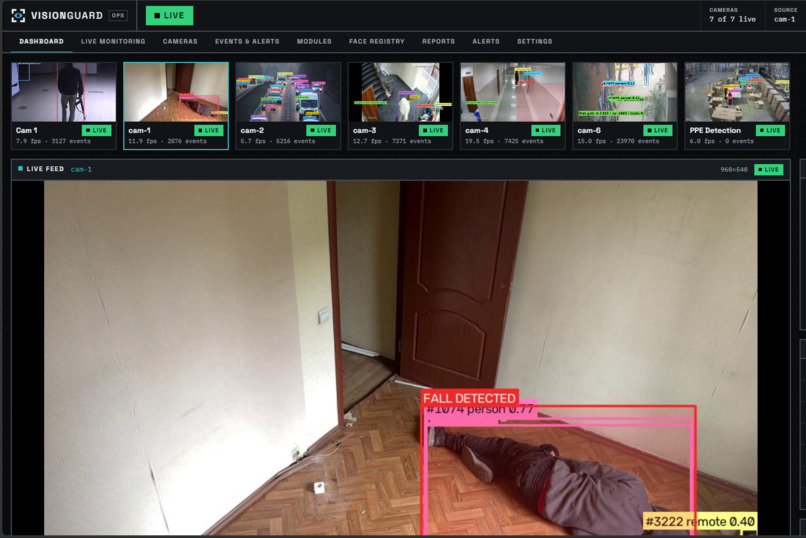Click '11.9 fps · 2076 events' text
This screenshot has width=806, height=538.
[x=167, y=141]
